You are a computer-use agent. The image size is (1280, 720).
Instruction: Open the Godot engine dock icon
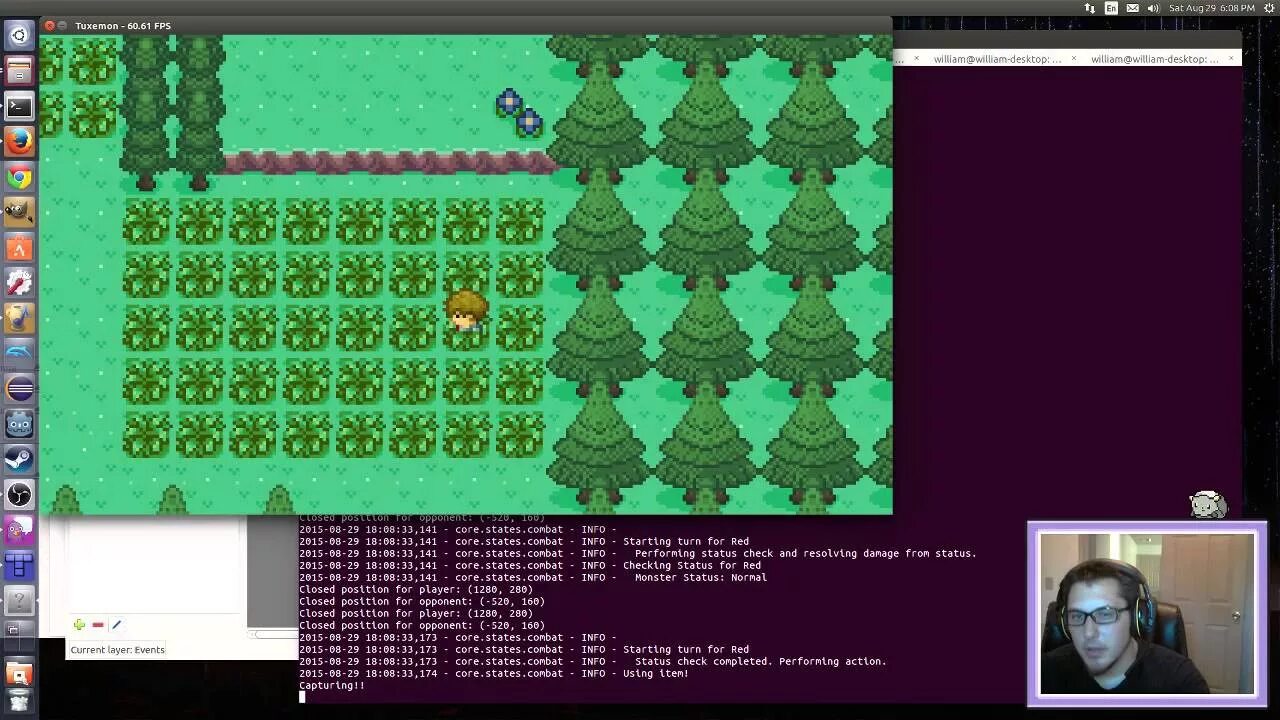pyautogui.click(x=19, y=423)
